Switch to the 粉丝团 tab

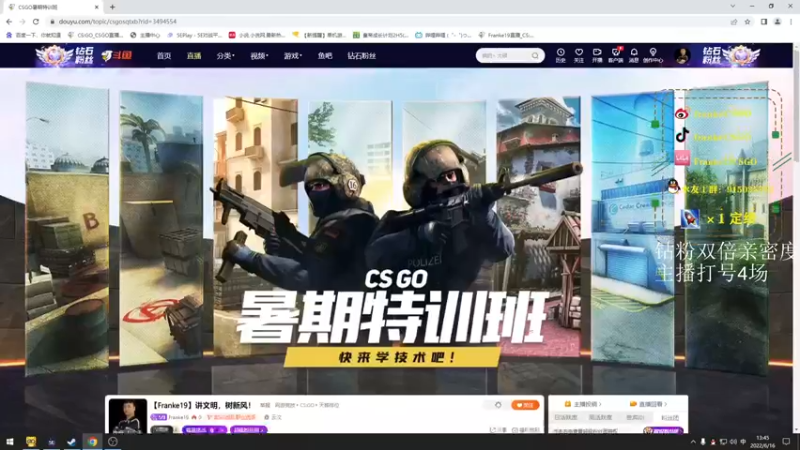pos(670,417)
